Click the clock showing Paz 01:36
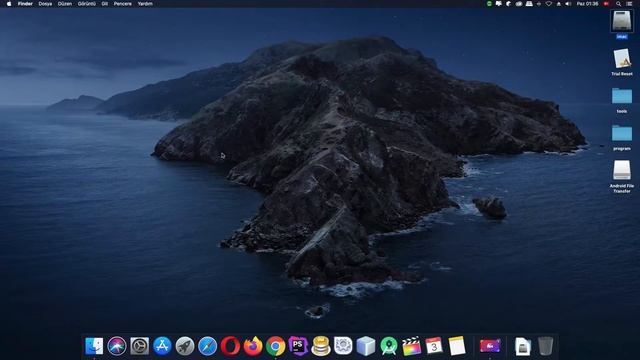The image size is (640, 360). pos(587,4)
